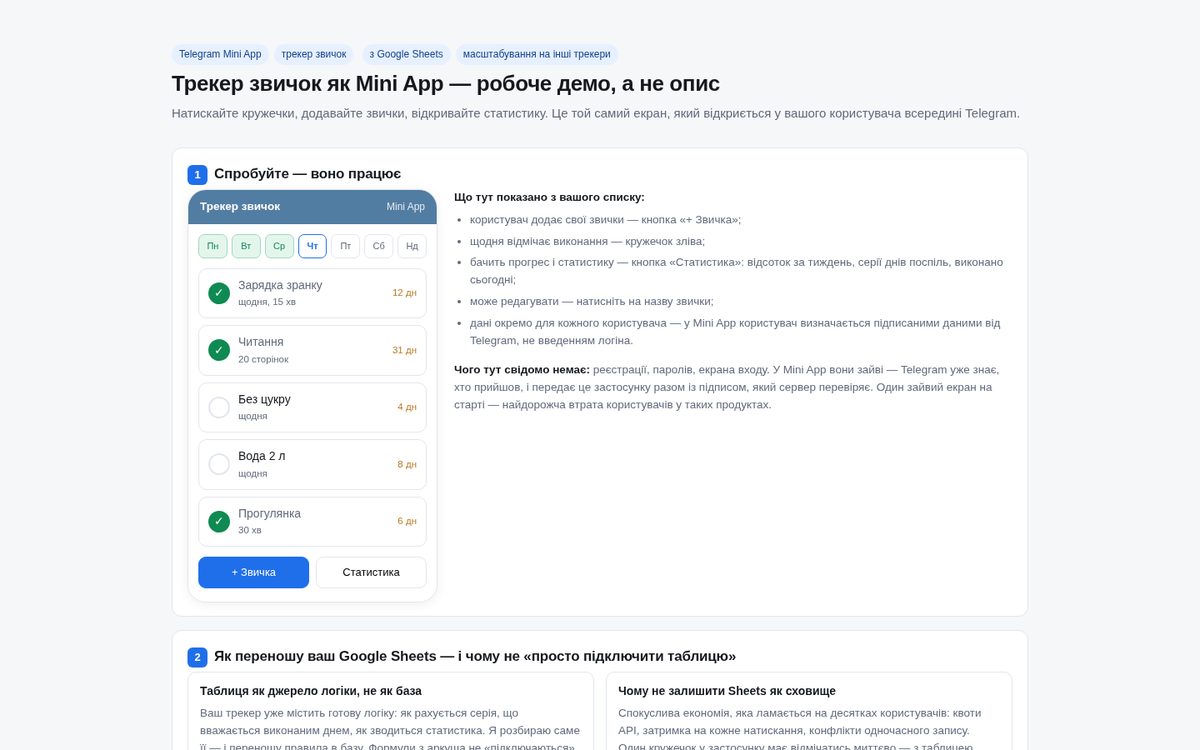Viewport: 1200px width, 750px height.
Task: Select the Вт day chip
Action: click(246, 246)
